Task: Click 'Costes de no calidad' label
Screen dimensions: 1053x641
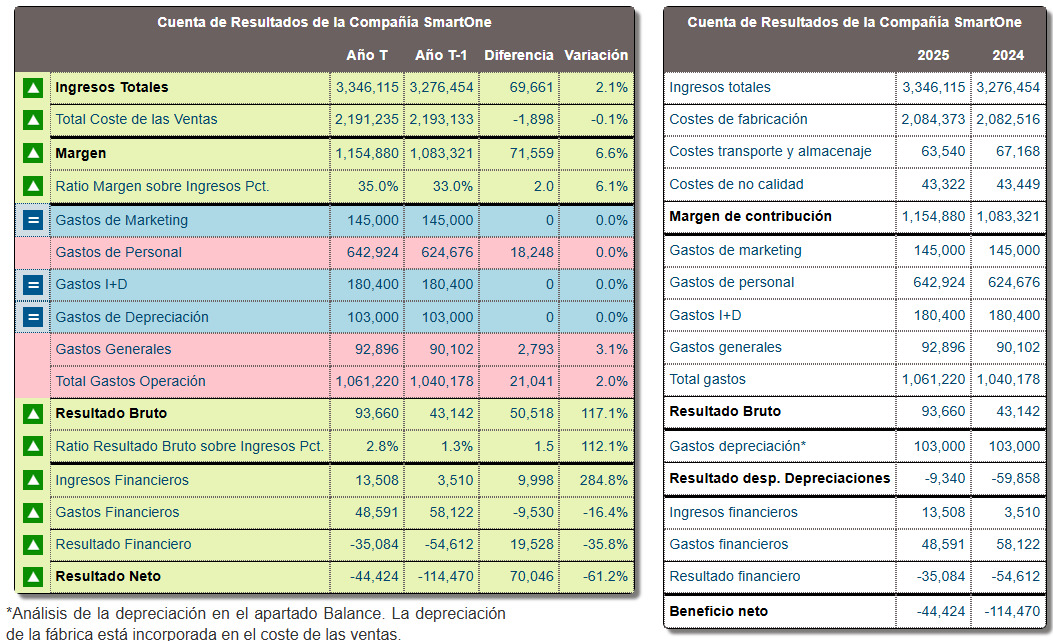Action: (x=736, y=184)
